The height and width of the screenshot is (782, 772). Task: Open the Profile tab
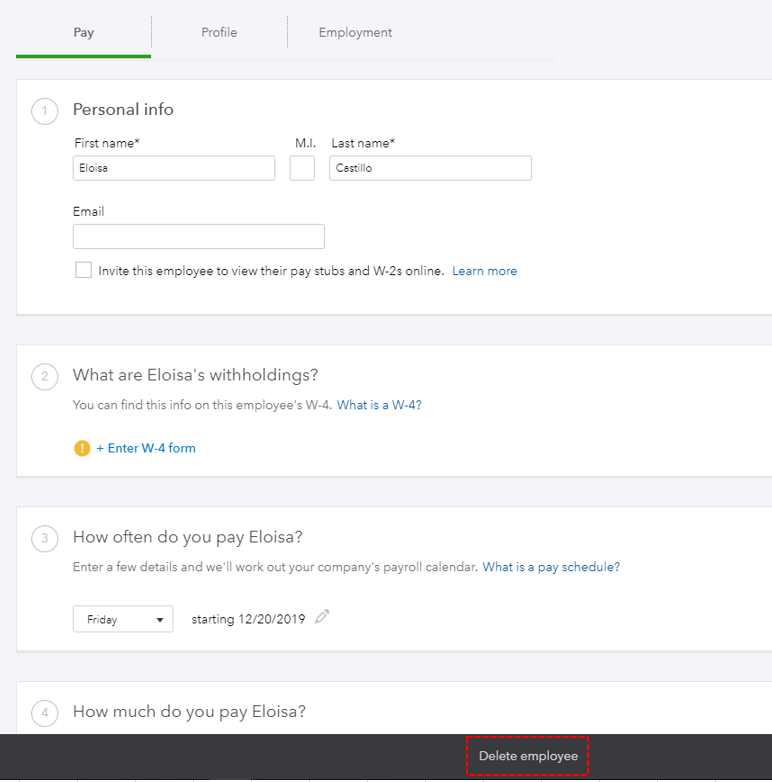click(x=219, y=33)
